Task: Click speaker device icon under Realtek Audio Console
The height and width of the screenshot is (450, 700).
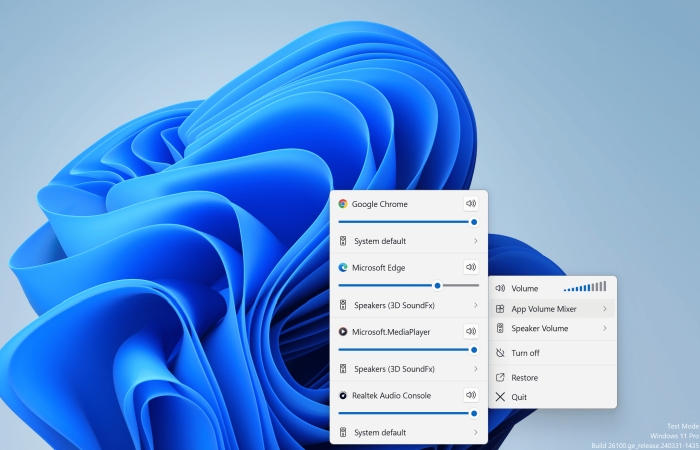Action: [343, 432]
